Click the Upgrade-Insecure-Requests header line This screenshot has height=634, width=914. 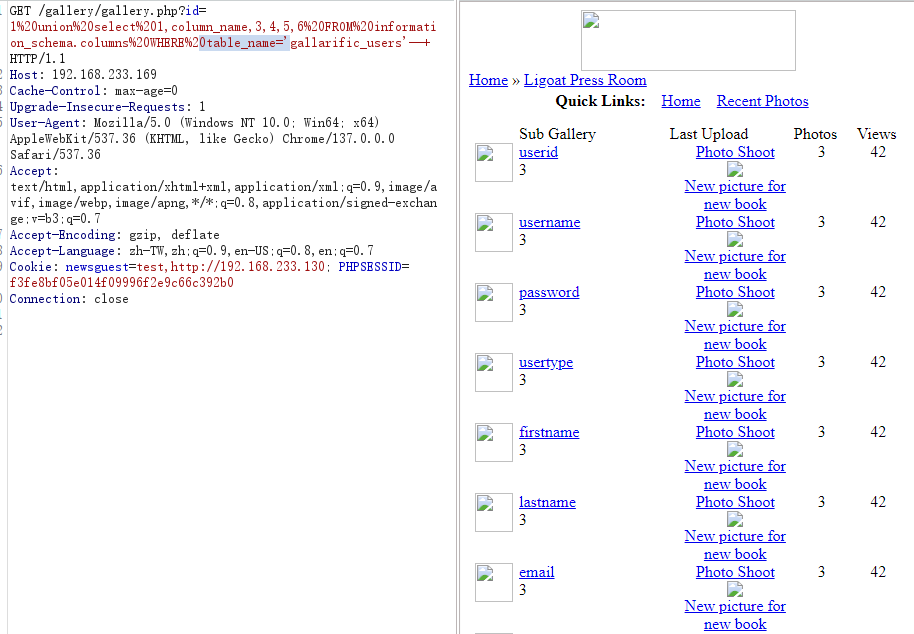pyautogui.click(x=107, y=107)
